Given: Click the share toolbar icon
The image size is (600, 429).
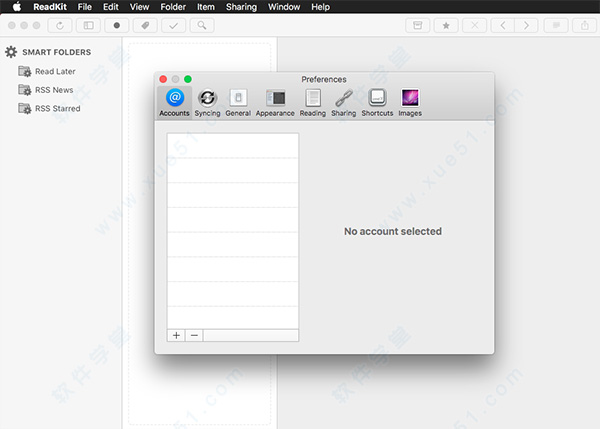Looking at the screenshot, I should 585,26.
